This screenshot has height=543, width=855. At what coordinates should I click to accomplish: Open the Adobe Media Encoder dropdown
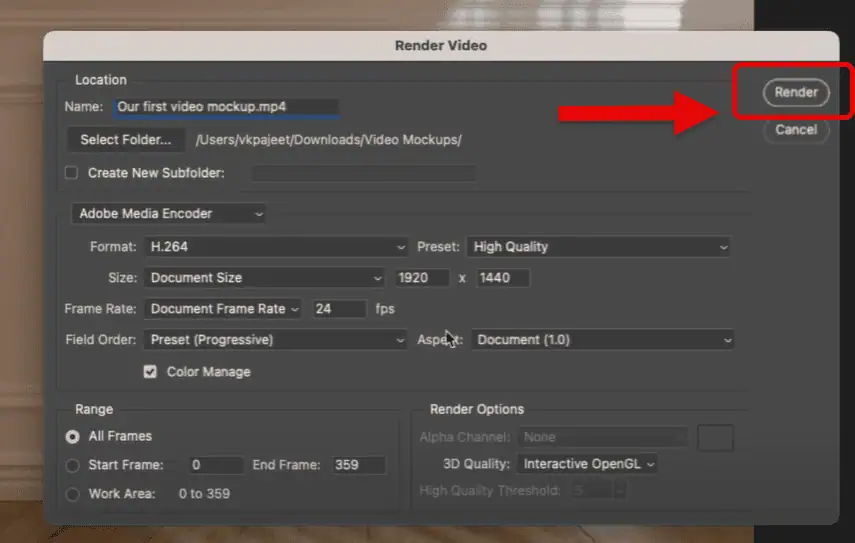170,213
